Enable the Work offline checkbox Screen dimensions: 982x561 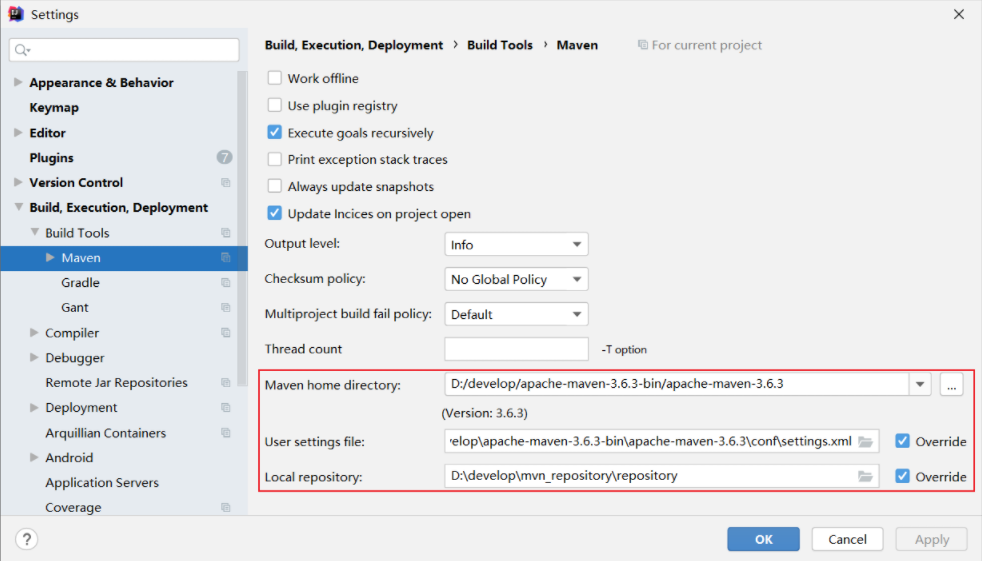tap(274, 78)
